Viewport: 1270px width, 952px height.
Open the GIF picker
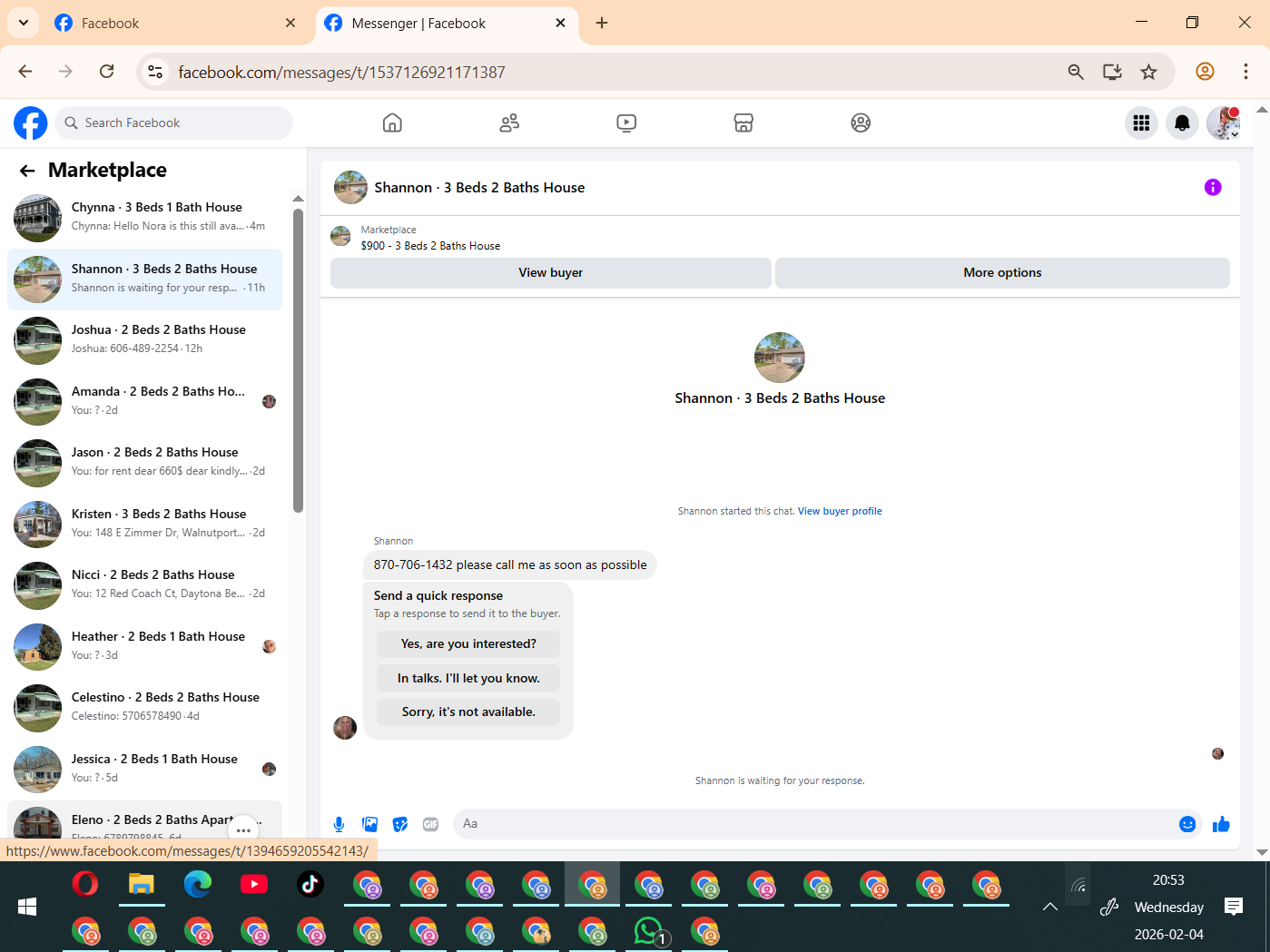[x=430, y=824]
